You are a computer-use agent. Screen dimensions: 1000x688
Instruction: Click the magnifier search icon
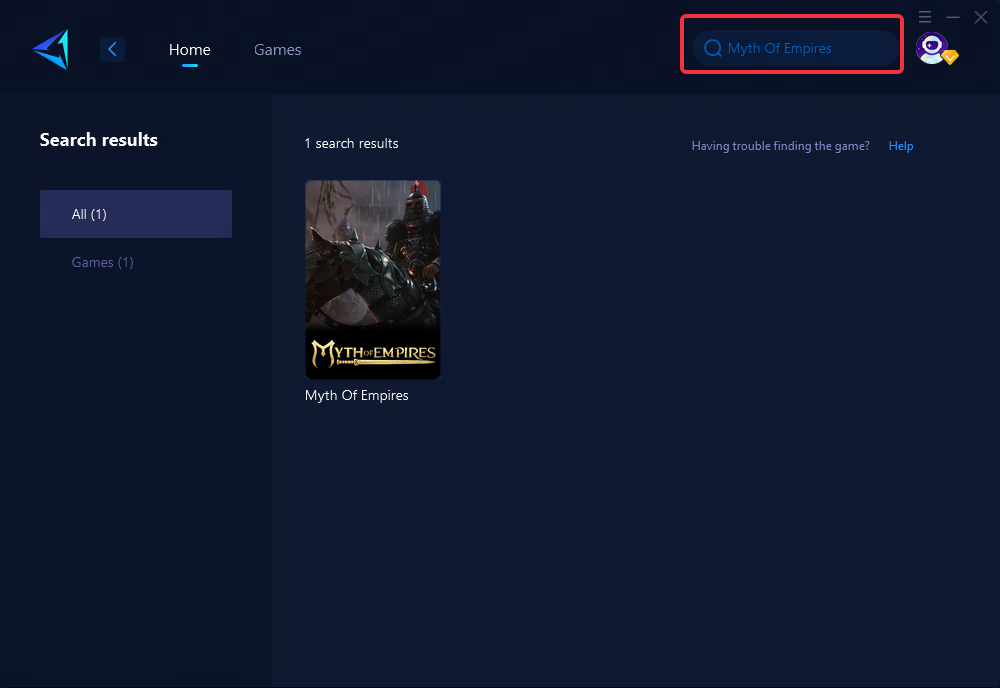coord(712,48)
